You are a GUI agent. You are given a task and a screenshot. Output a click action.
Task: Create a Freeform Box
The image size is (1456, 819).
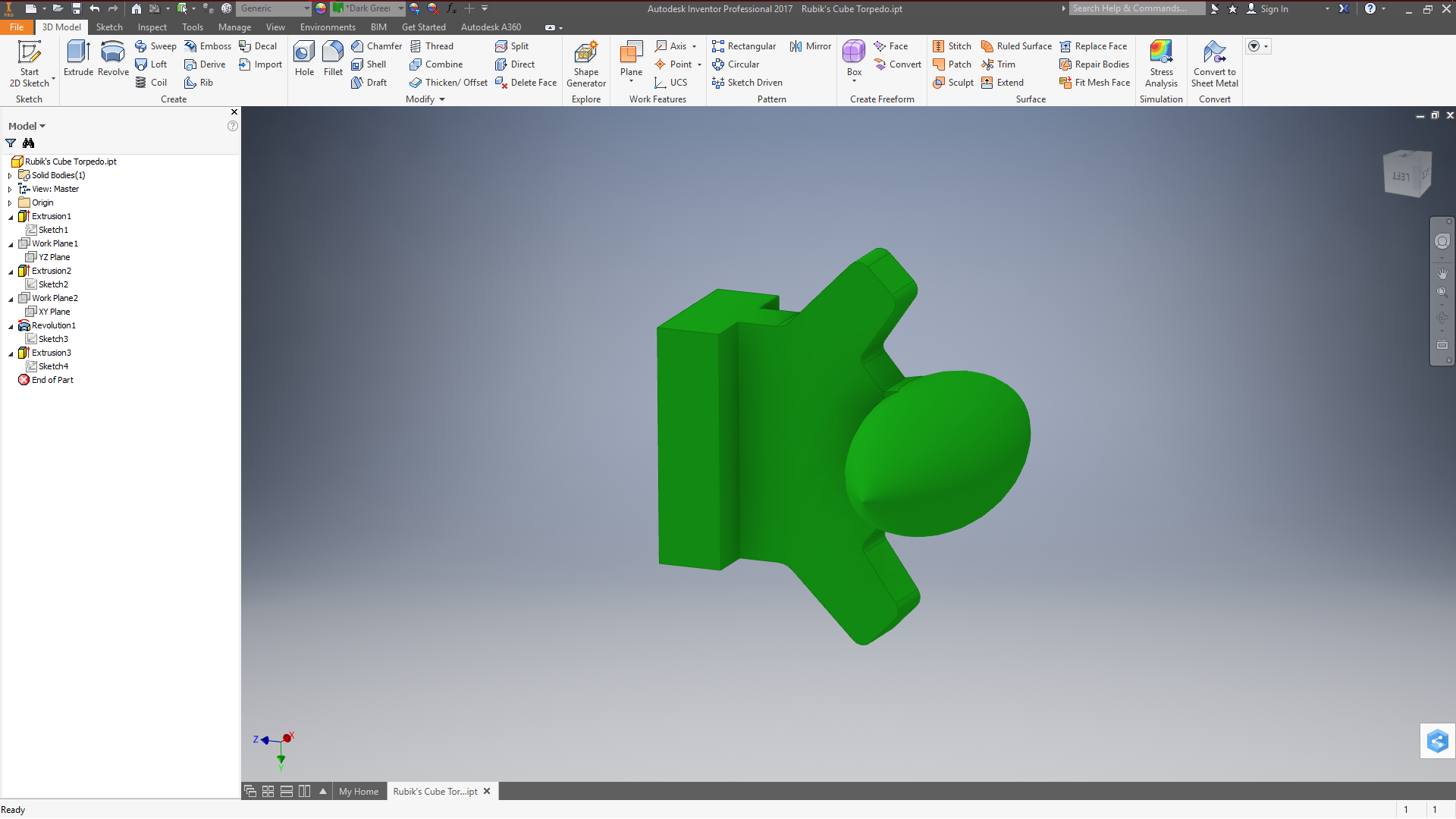tap(854, 58)
